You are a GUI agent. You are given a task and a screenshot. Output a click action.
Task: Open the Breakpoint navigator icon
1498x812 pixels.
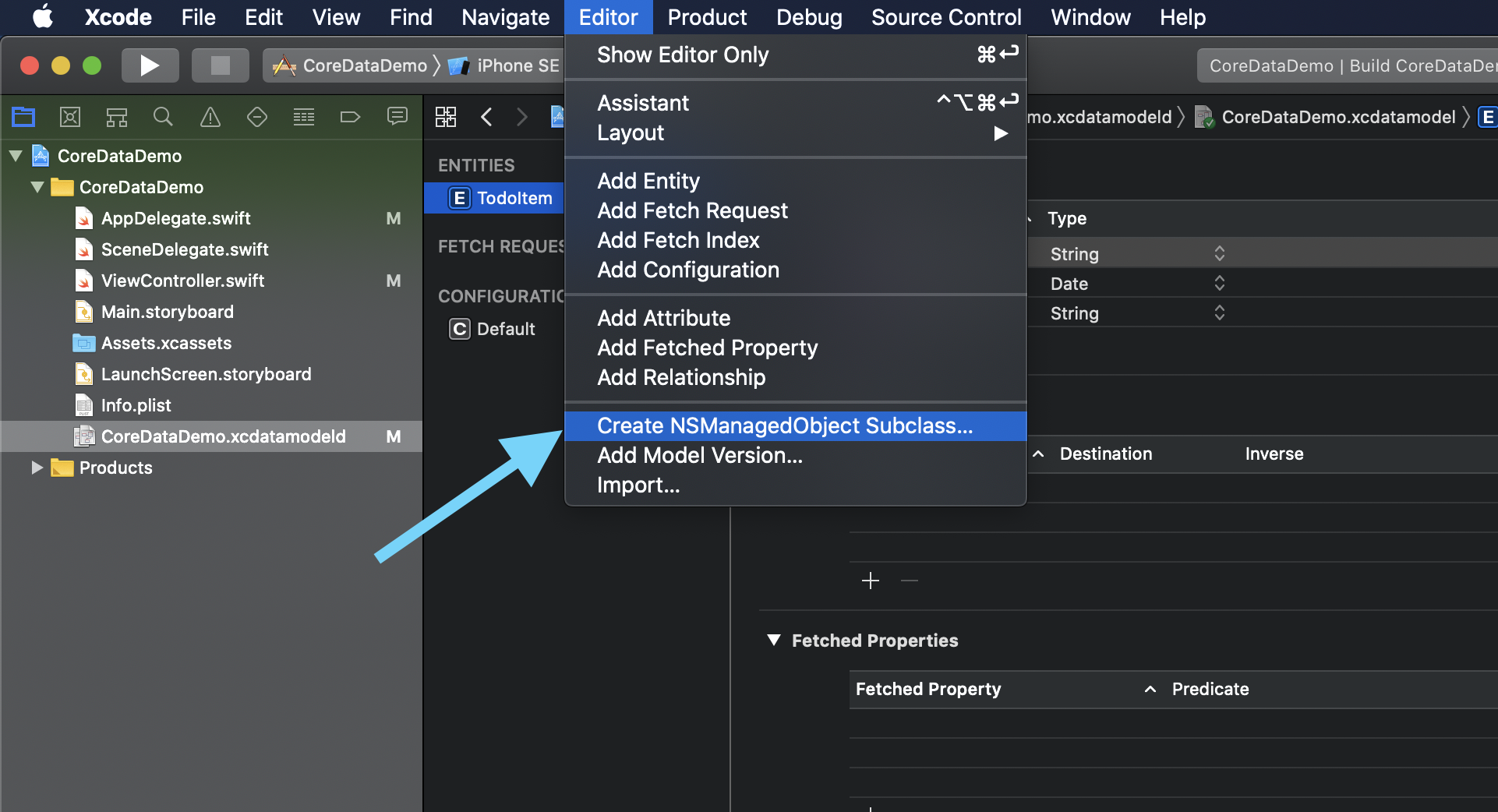(350, 117)
